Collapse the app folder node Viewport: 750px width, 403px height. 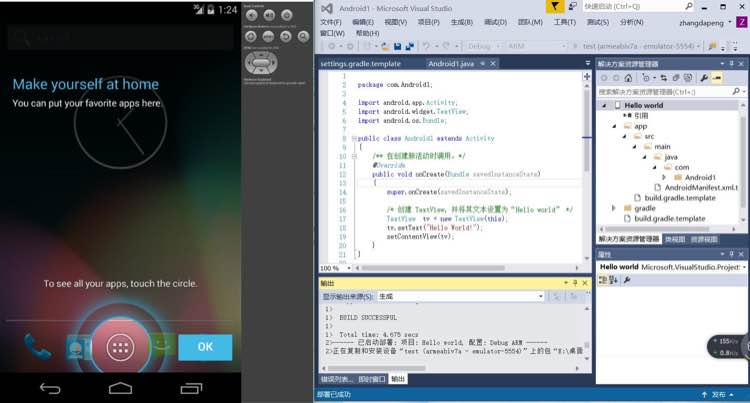615,126
